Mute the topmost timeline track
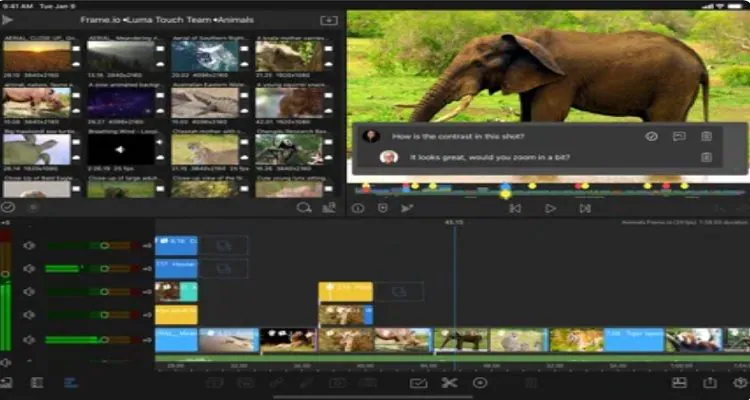Screen dimensions: 750x400 [x=29, y=245]
